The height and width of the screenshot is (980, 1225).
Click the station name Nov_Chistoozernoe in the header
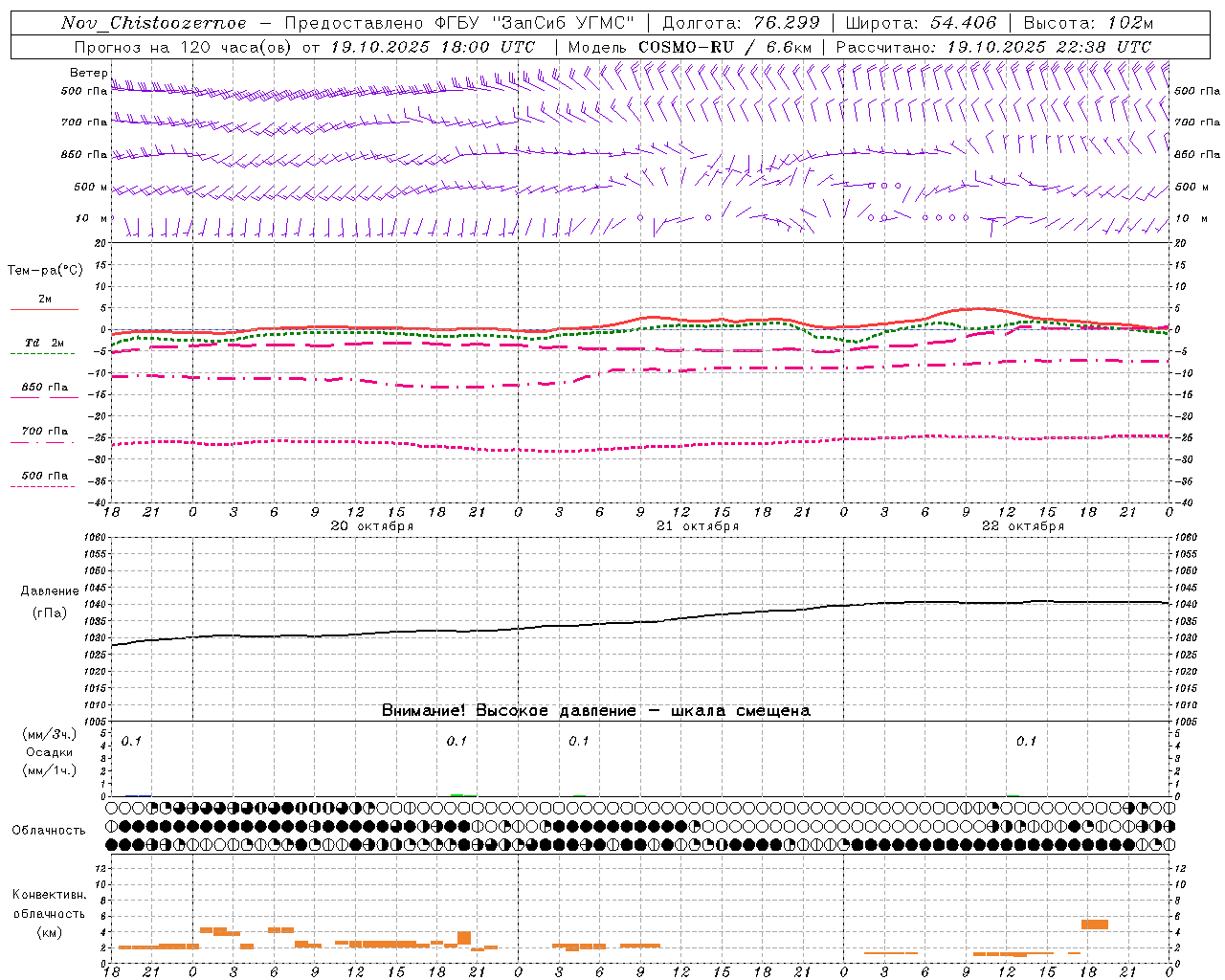(154, 23)
